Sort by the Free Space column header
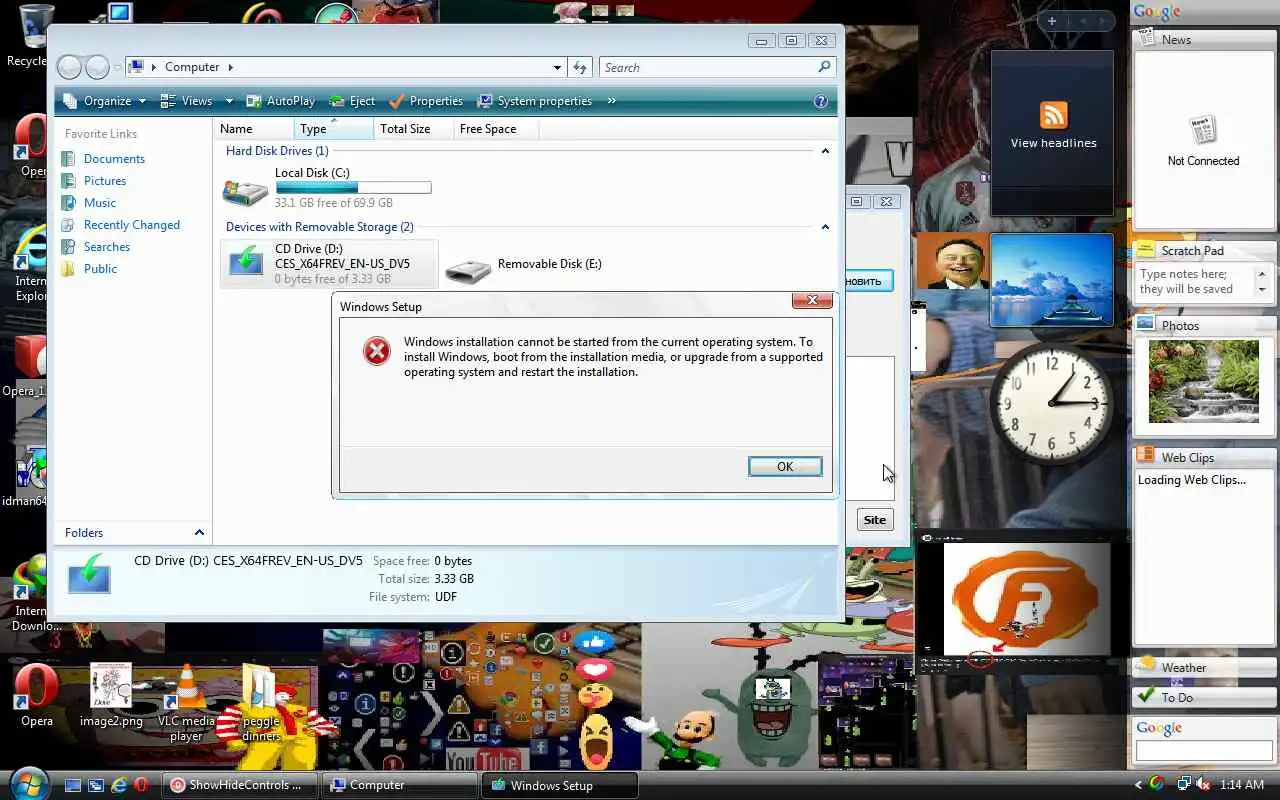Image resolution: width=1280 pixels, height=800 pixels. point(495,129)
